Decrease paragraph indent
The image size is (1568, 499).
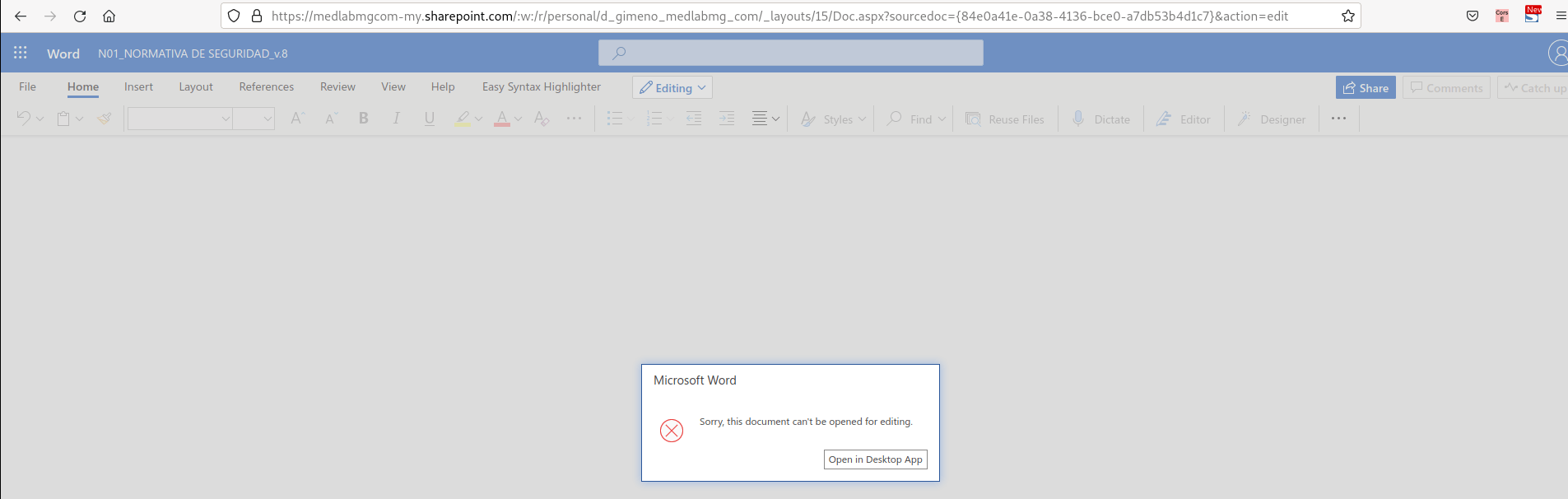coord(694,119)
